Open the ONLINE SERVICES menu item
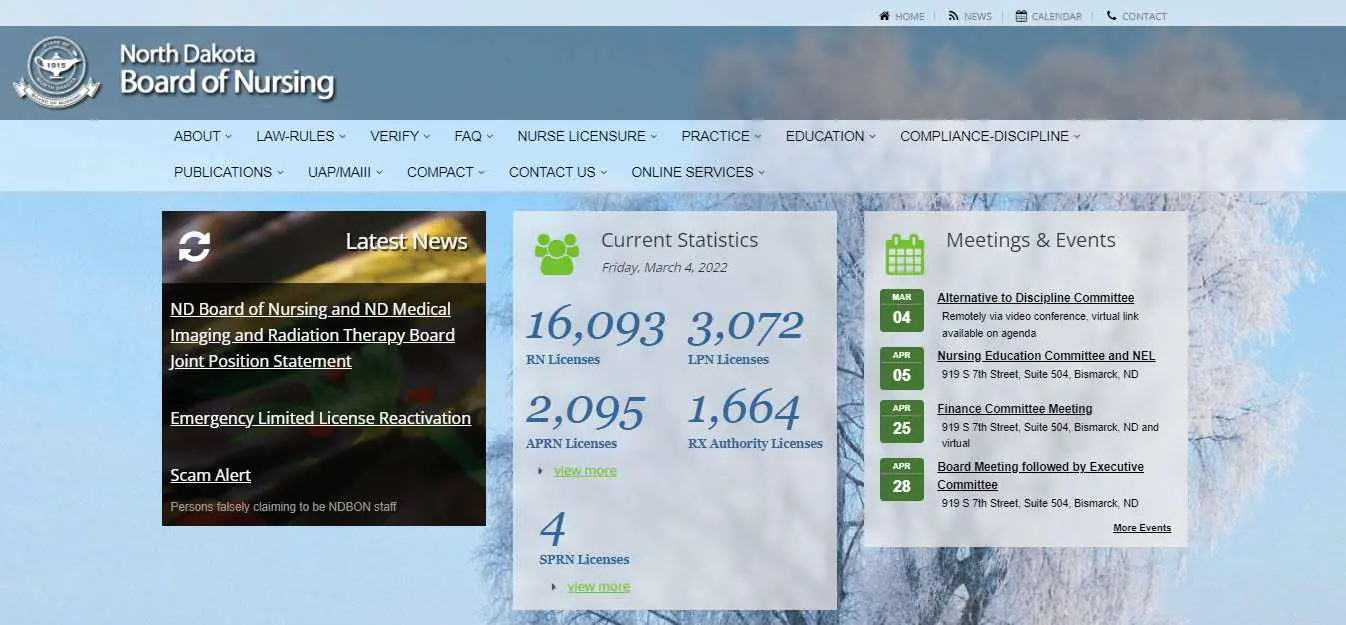The width and height of the screenshot is (1346, 625). pos(698,172)
